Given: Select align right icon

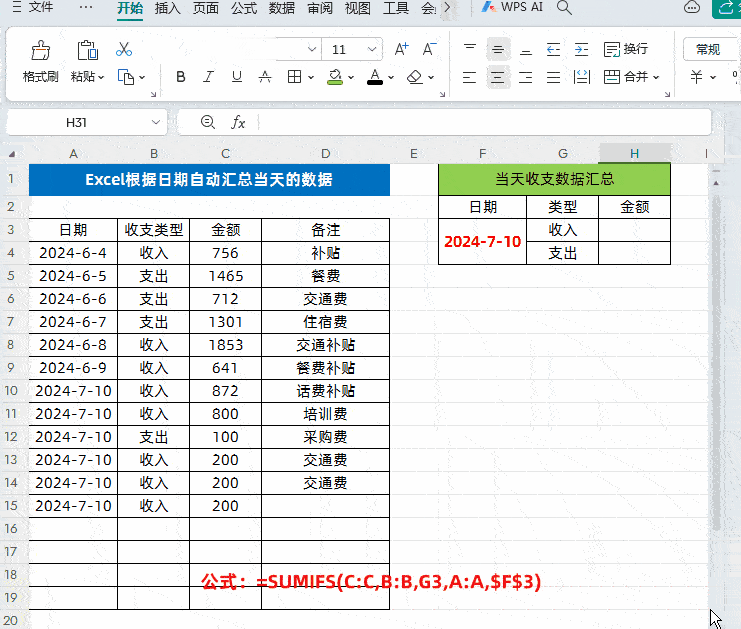Looking at the screenshot, I should coord(526,77).
